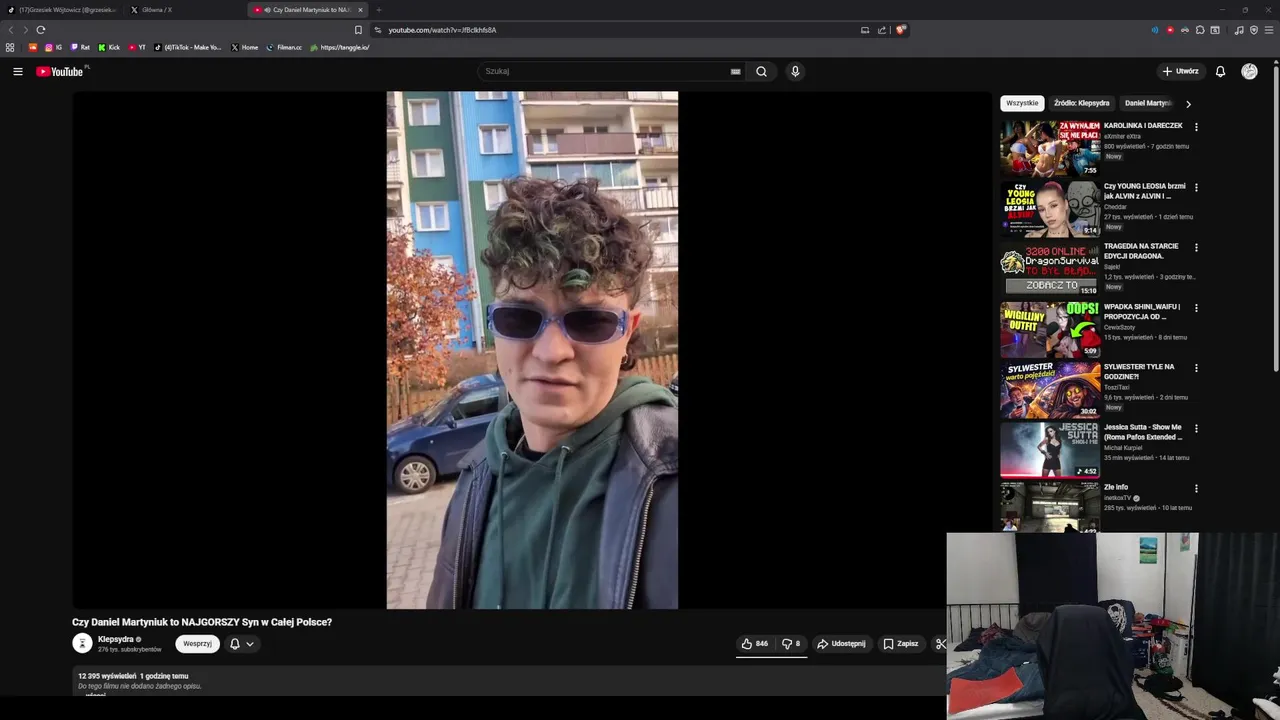The image size is (1280, 720).
Task: Select the Źródło: Klepsydra chip
Action: 1081,103
